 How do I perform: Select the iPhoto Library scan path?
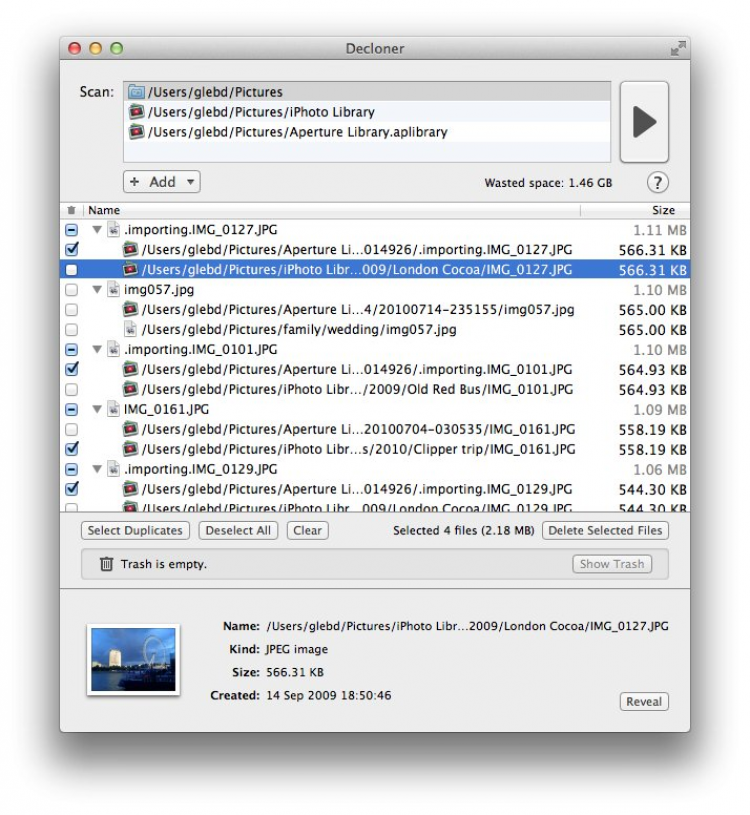pyautogui.click(x=367, y=112)
